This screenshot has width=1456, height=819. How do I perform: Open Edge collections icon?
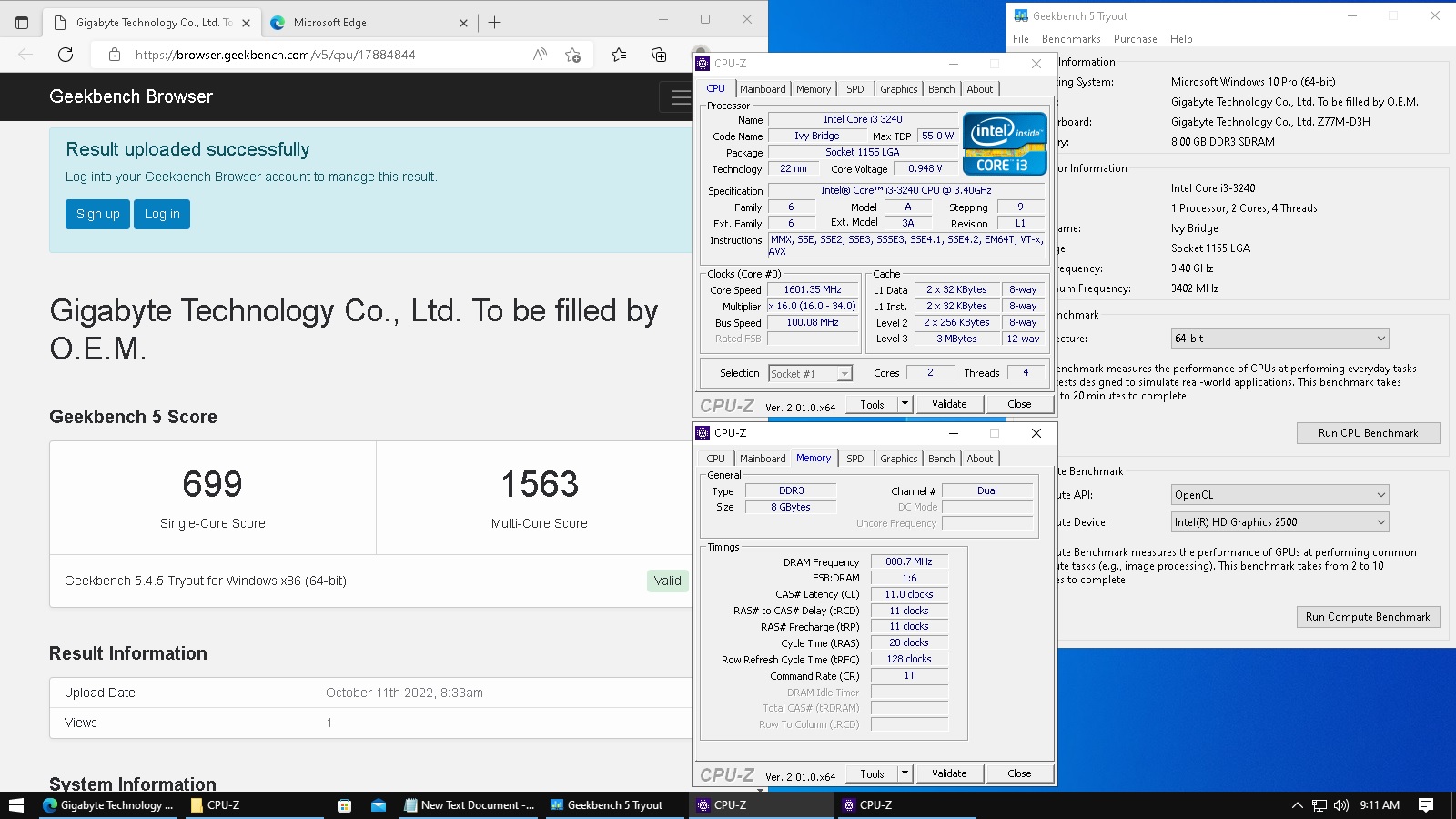click(659, 55)
